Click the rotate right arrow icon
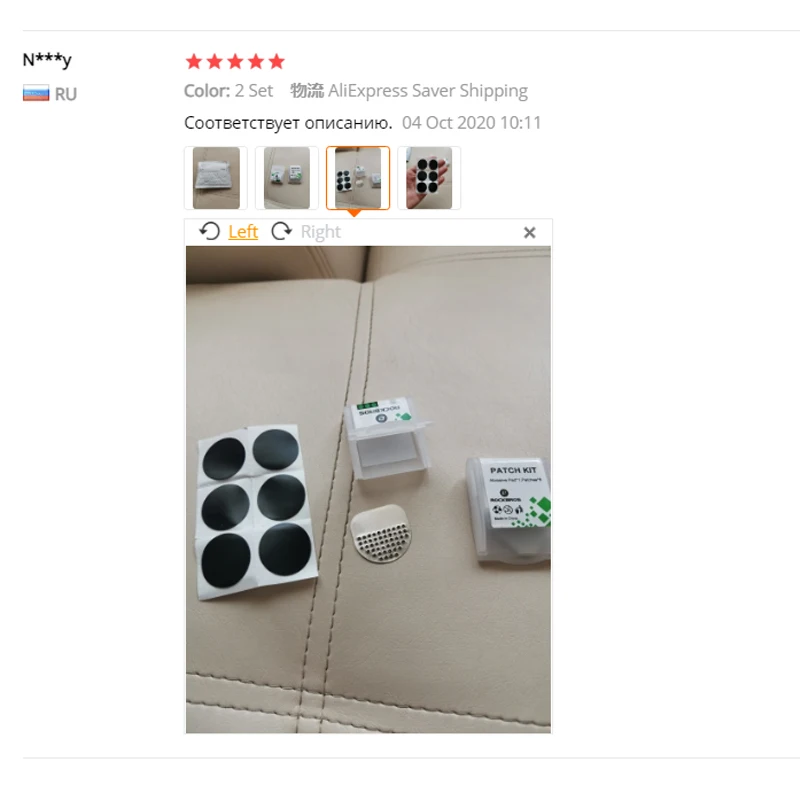The height and width of the screenshot is (800, 800). point(282,232)
